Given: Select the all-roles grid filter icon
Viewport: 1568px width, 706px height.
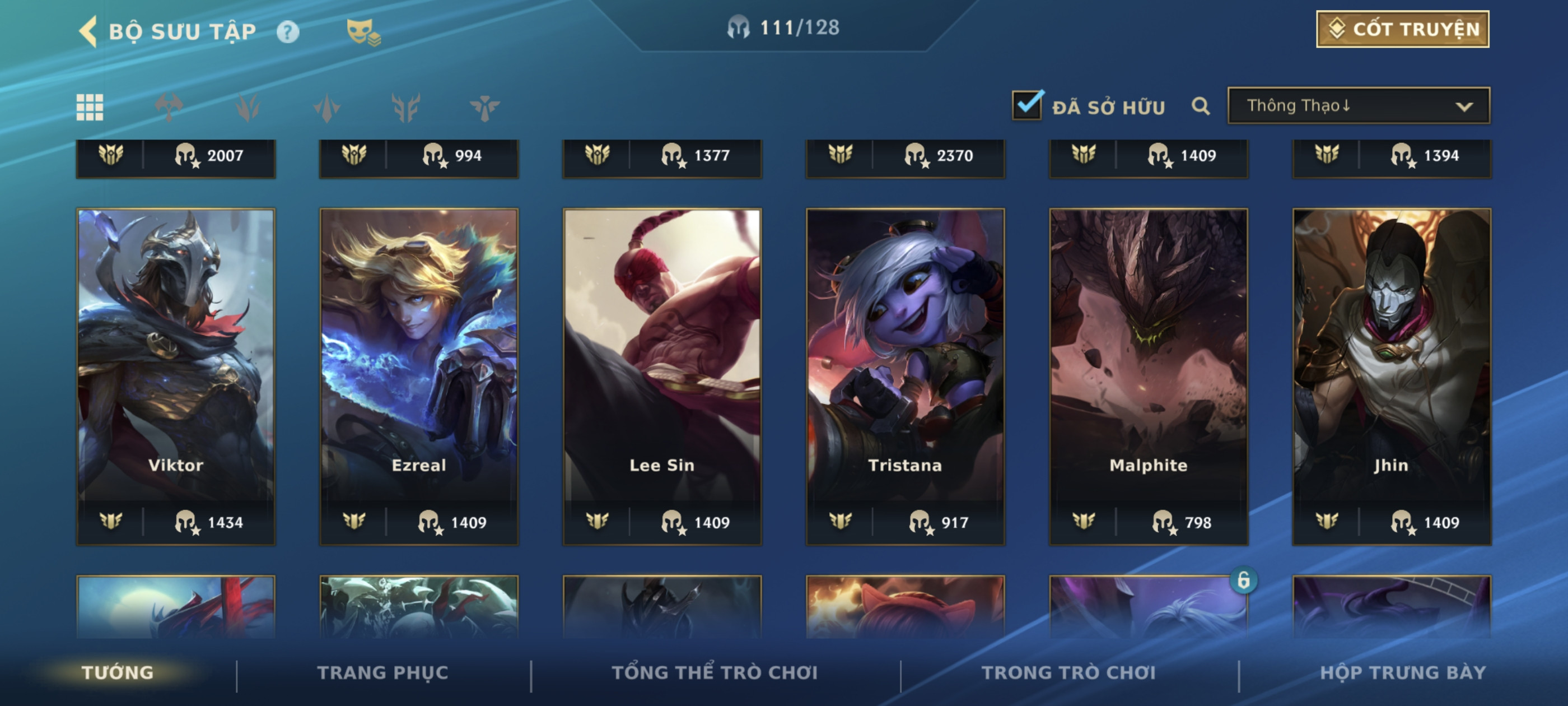Looking at the screenshot, I should [x=90, y=108].
